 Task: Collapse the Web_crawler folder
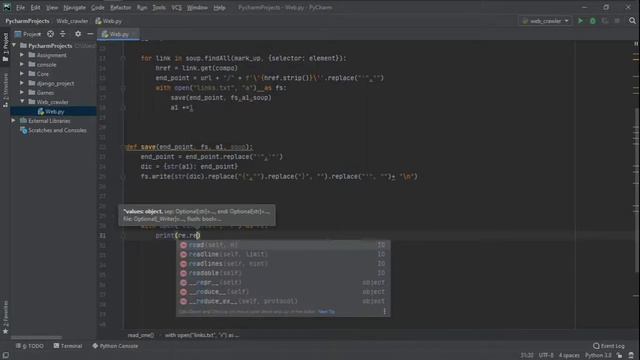coord(22,102)
